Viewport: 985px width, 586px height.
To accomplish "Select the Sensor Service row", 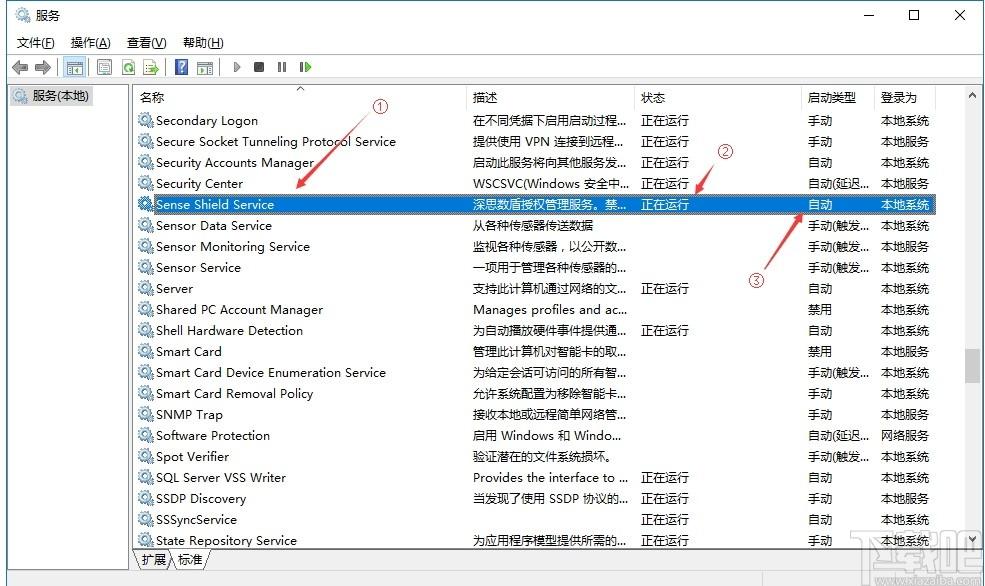I will (535, 267).
